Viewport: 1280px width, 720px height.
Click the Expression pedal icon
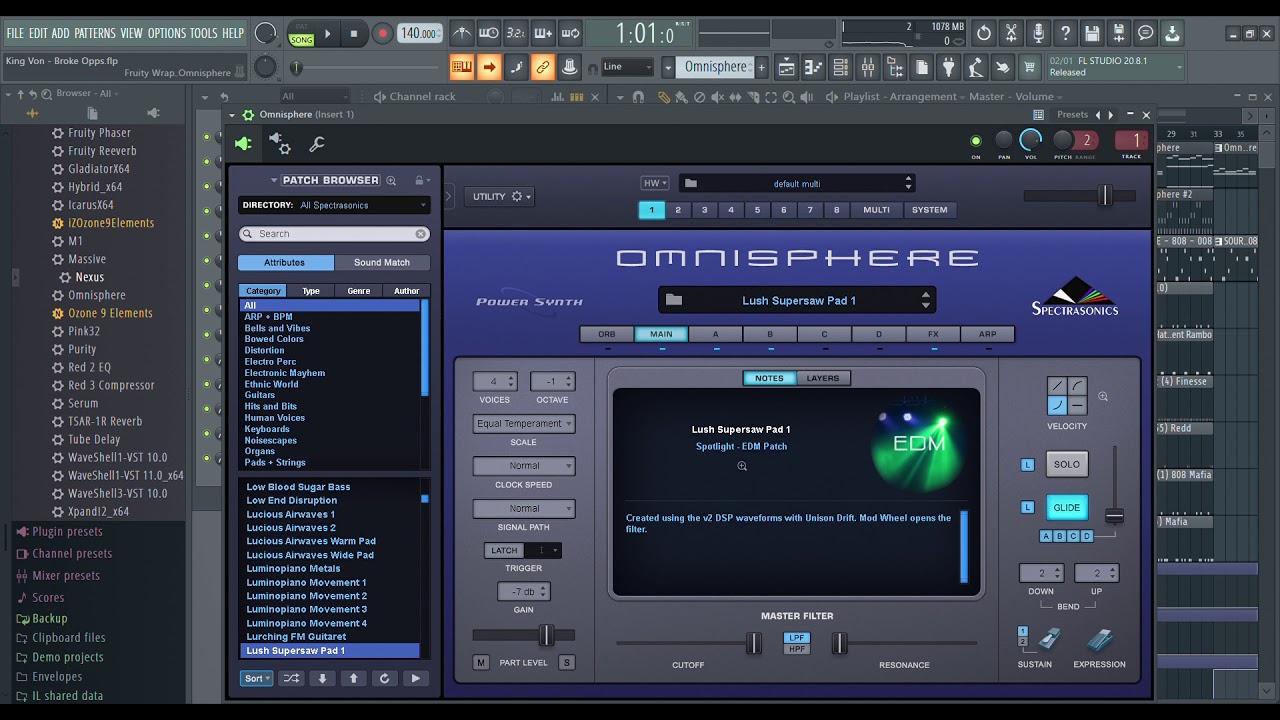pyautogui.click(x=1100, y=640)
